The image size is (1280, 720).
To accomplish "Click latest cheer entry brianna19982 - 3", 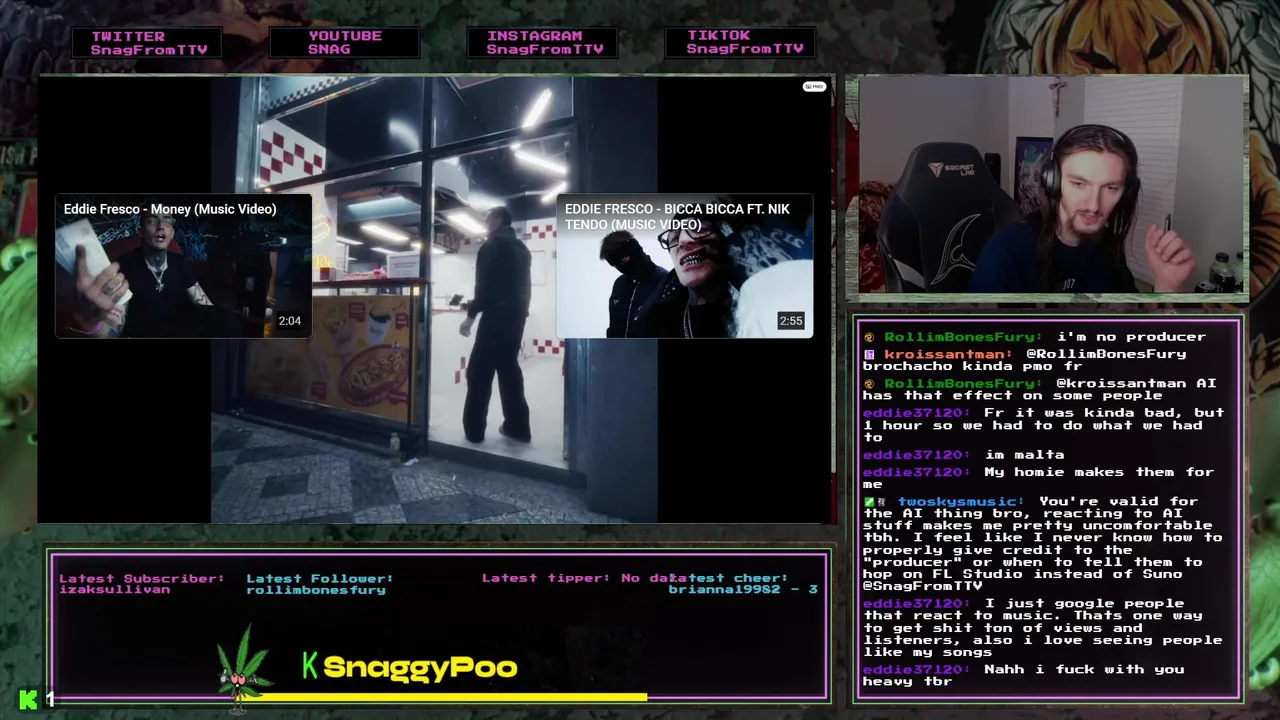I will pos(743,590).
